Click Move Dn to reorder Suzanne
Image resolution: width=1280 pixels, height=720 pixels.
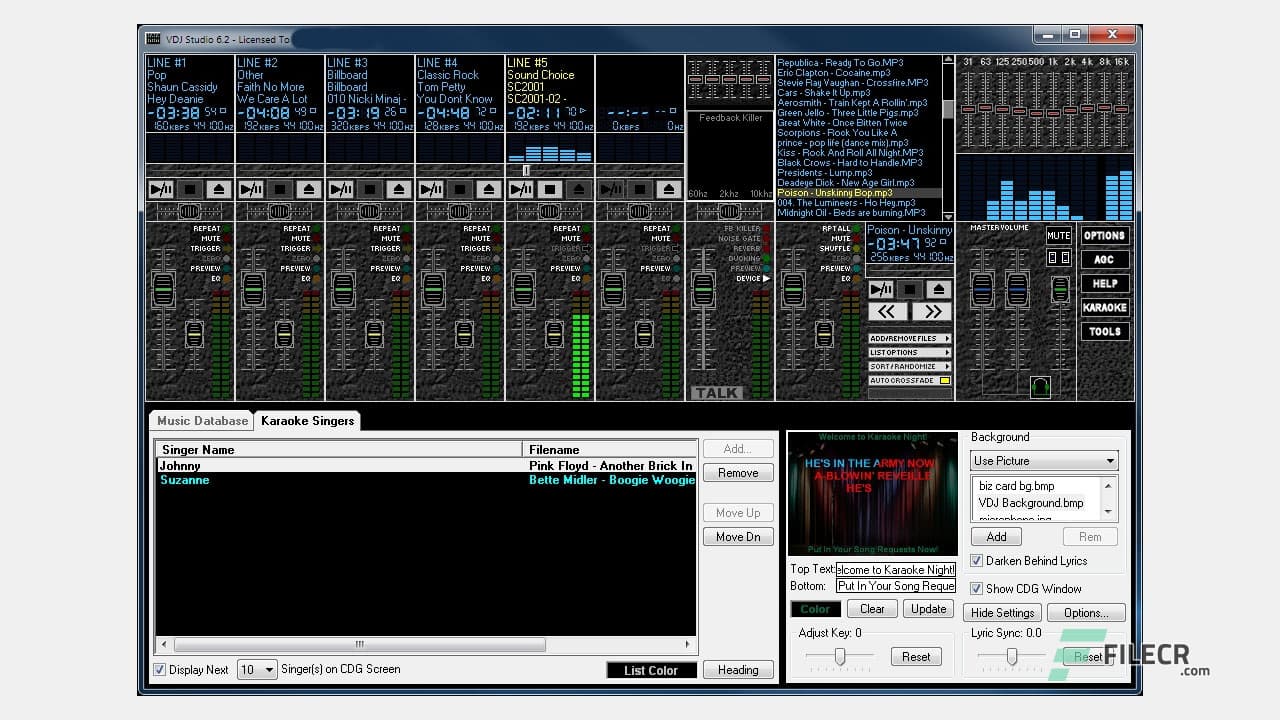click(x=737, y=537)
